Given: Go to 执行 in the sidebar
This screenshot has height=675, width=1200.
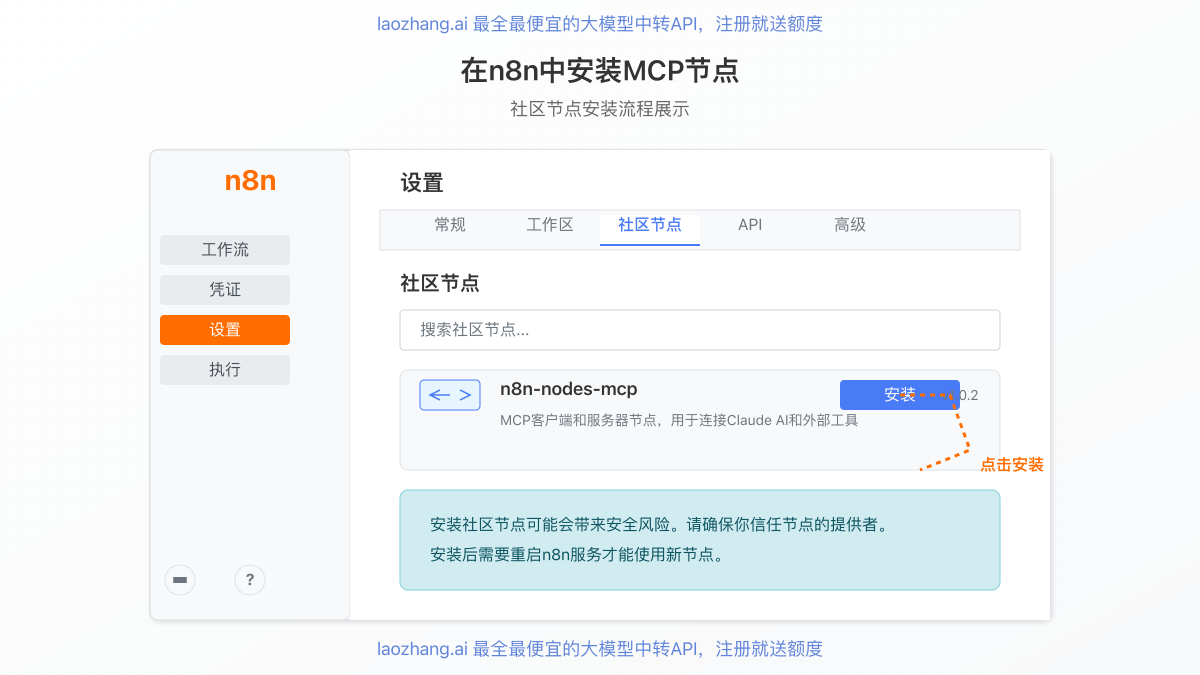Looking at the screenshot, I should click(x=225, y=370).
